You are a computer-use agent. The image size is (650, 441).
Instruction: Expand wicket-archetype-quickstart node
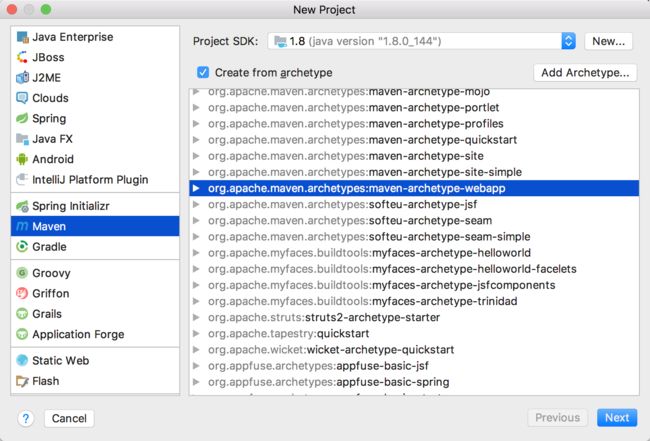[x=196, y=350]
